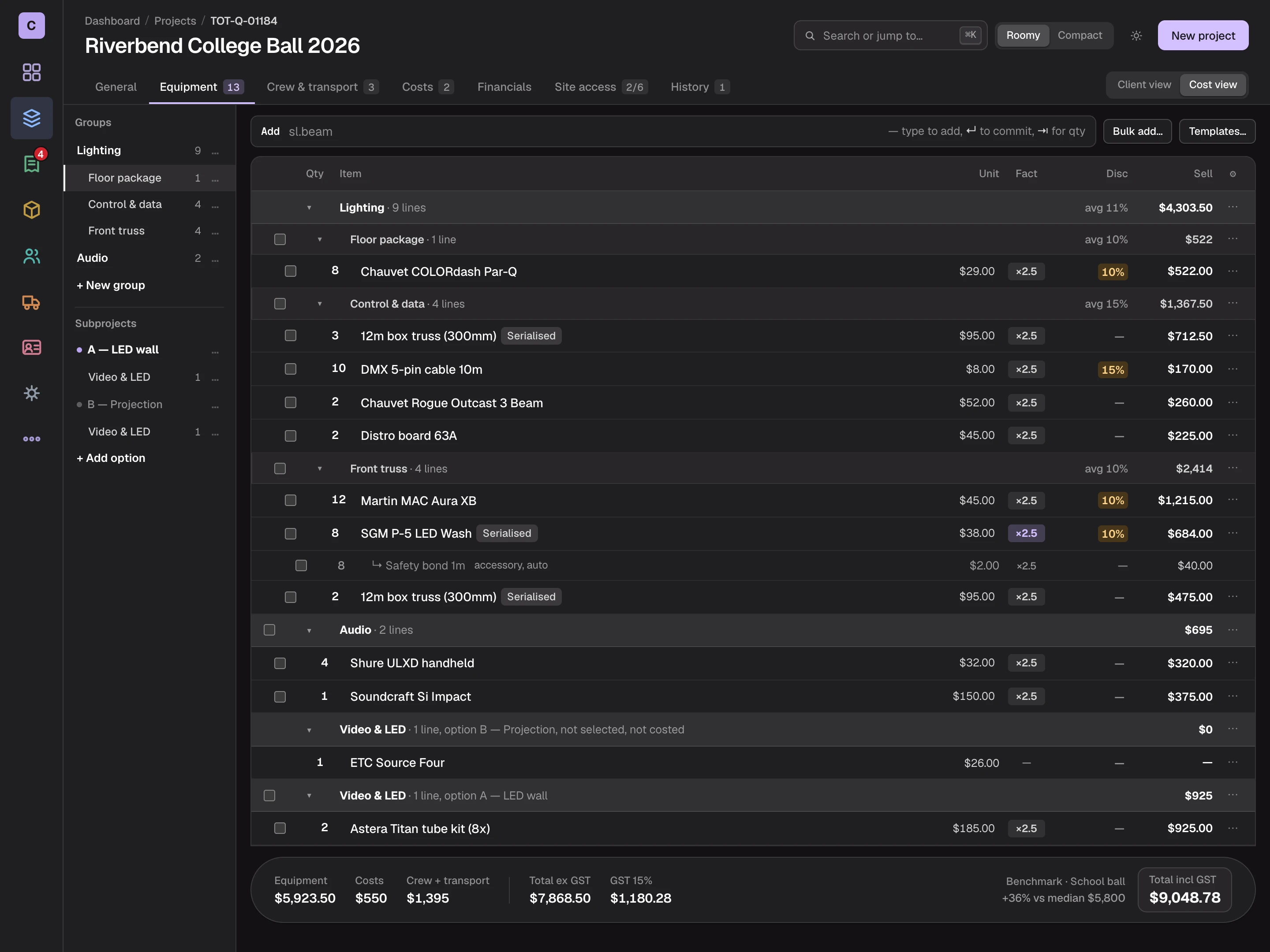Open row menu for Chauvet COLORdash Par-Q
Viewport: 1270px width, 952px height.
[x=1233, y=271]
